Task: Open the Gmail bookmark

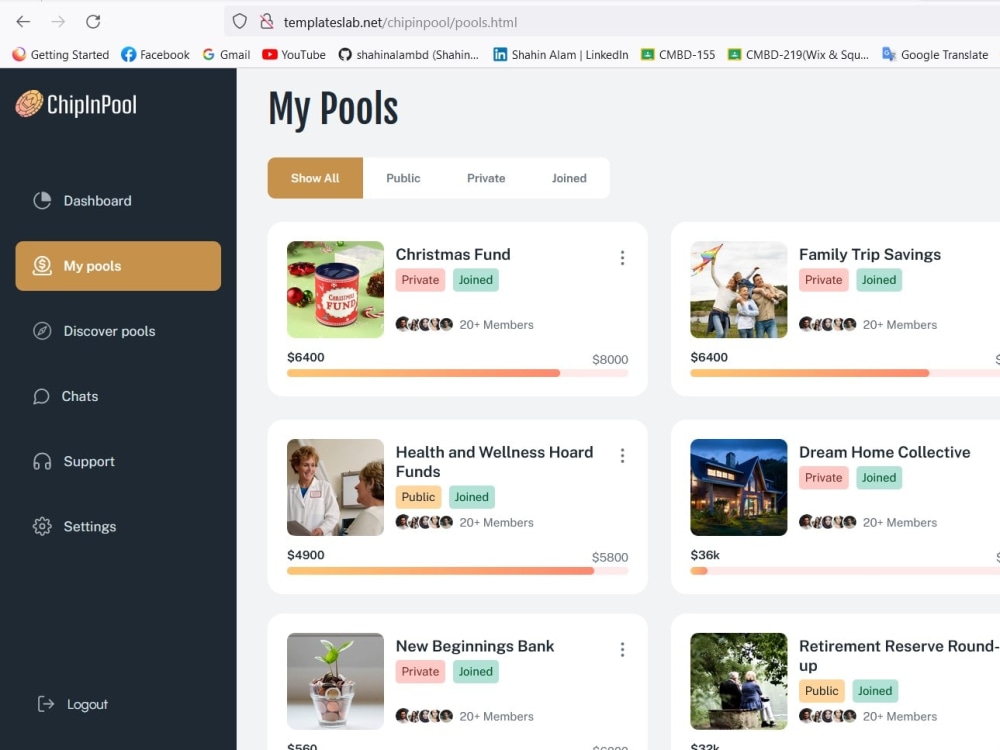Action: coord(226,55)
